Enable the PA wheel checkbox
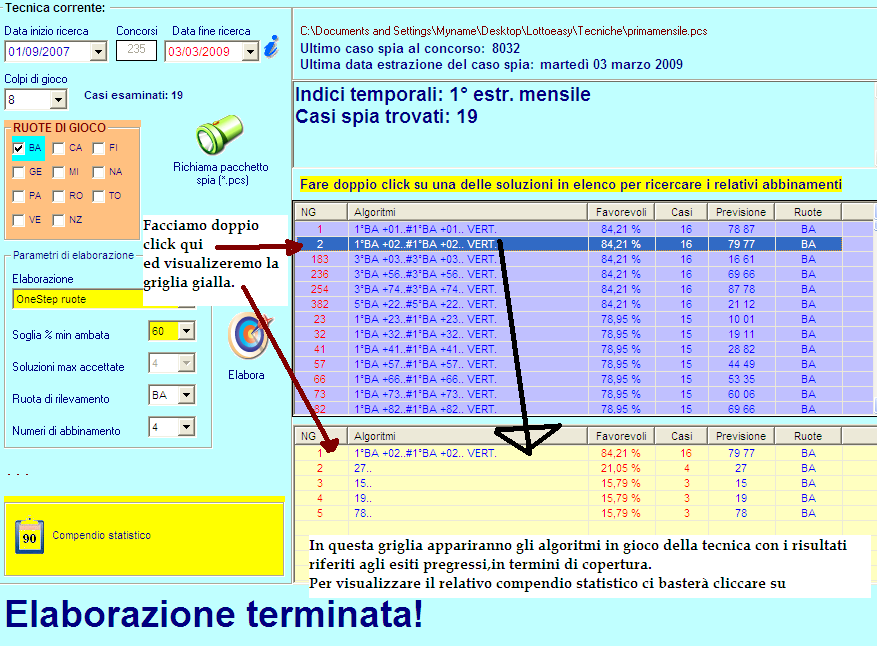The image size is (877, 646). (x=18, y=196)
